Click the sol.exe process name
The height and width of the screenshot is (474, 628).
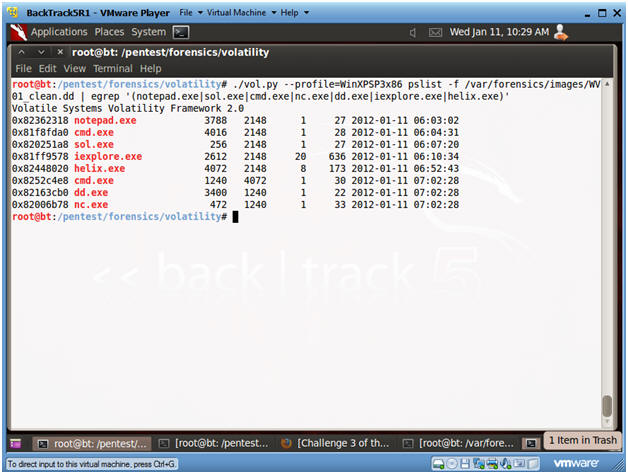[x=94, y=145]
